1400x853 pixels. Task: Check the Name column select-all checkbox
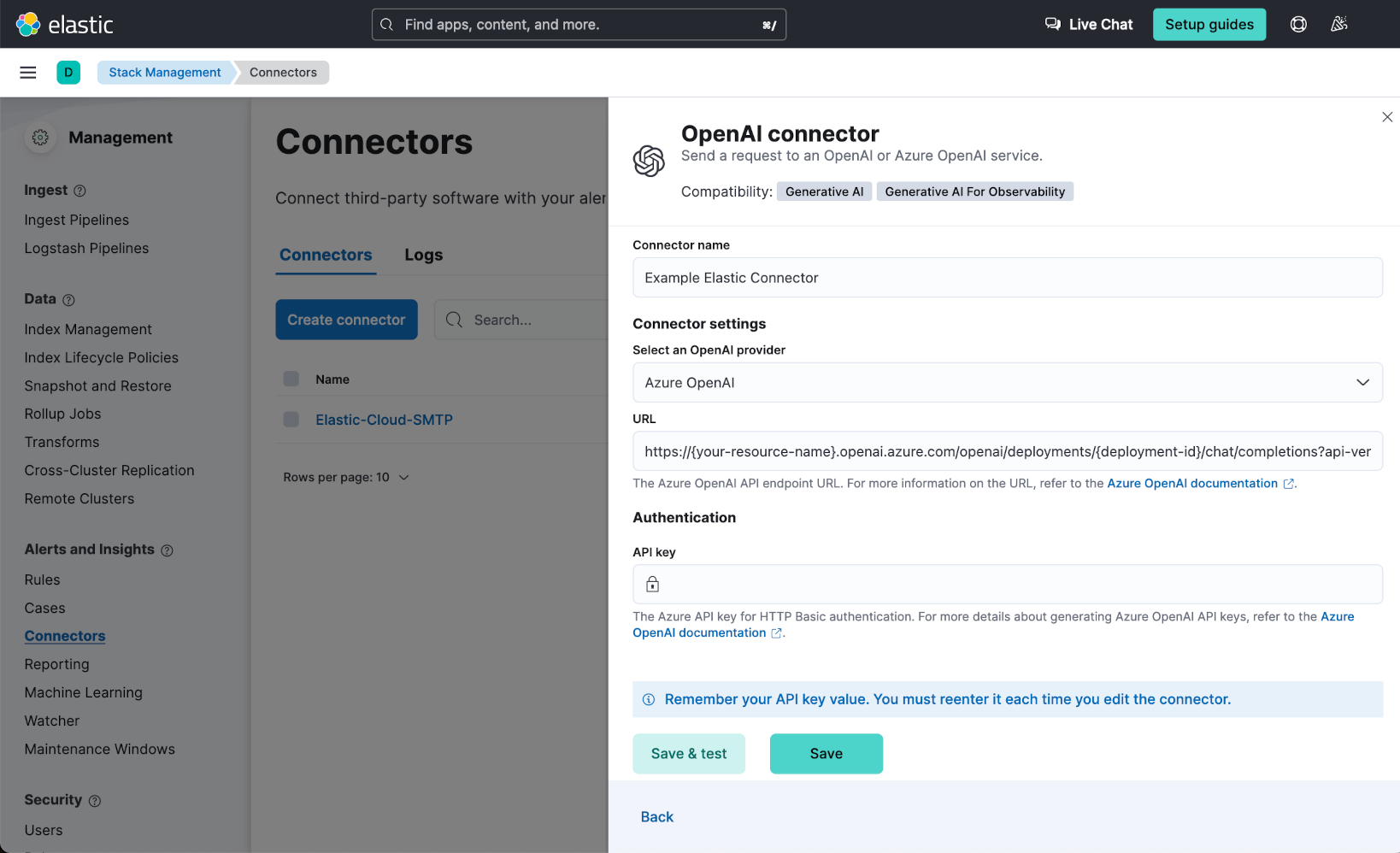pos(291,378)
